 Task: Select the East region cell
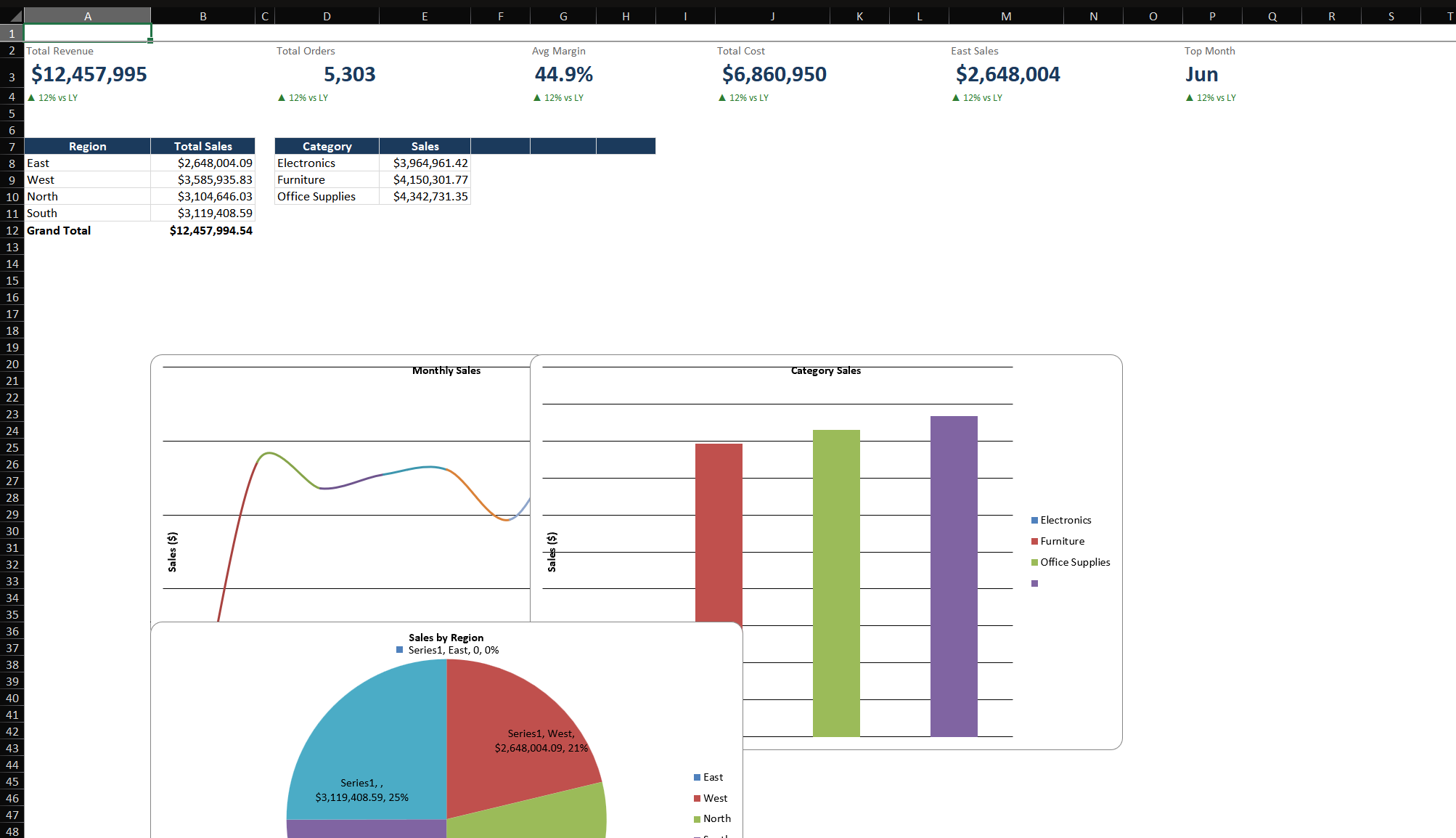click(88, 163)
